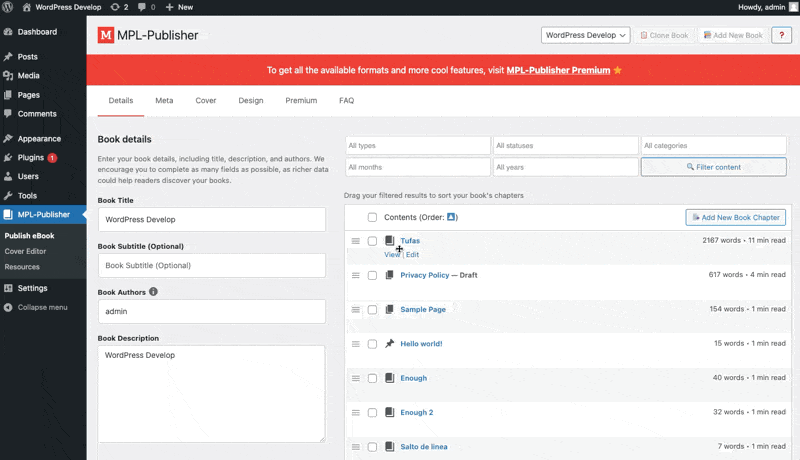This screenshot has height=460, width=800.
Task: Expand the All types filter dropdown
Action: pos(418,146)
